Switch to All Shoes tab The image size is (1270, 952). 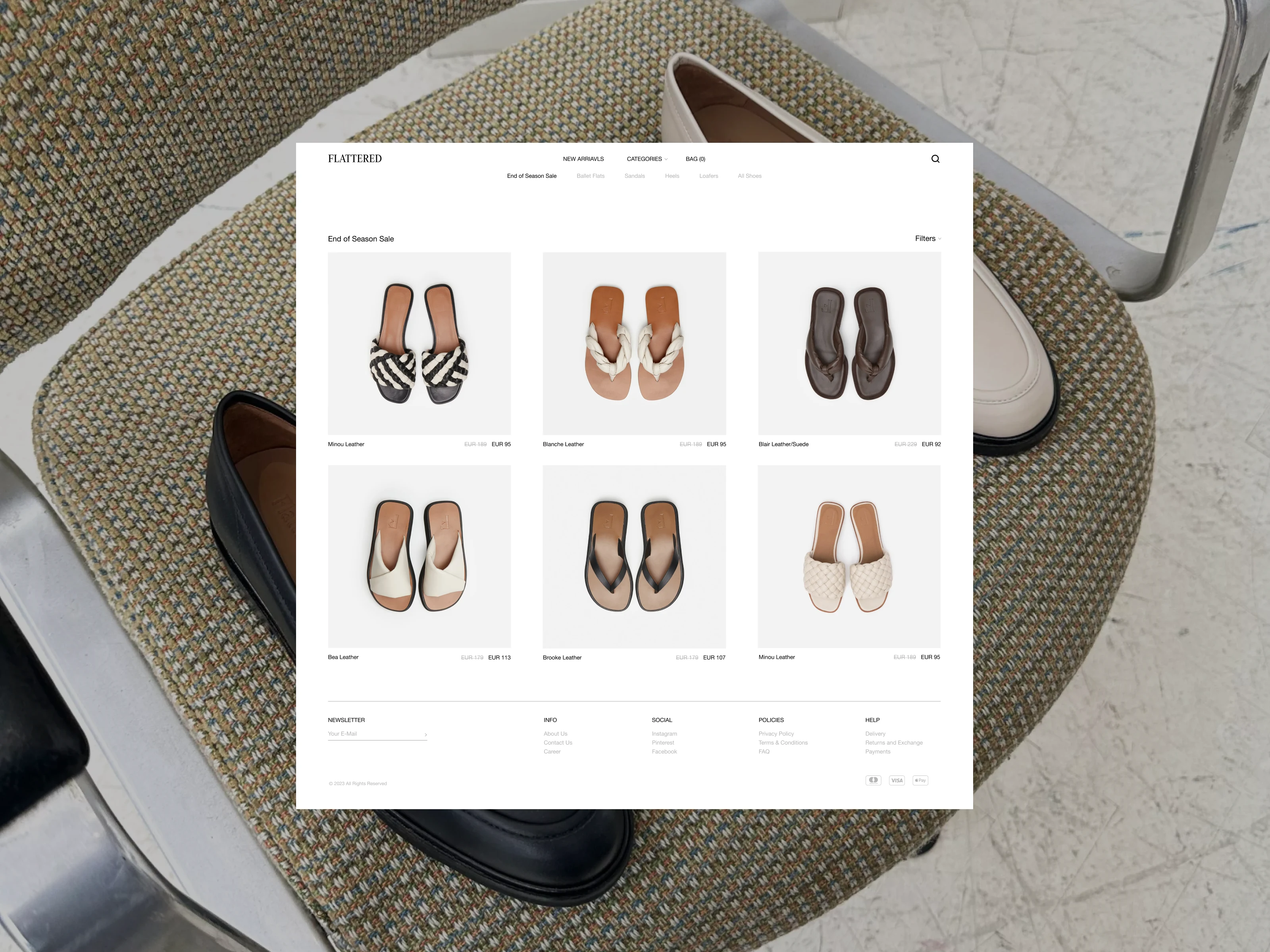click(749, 176)
